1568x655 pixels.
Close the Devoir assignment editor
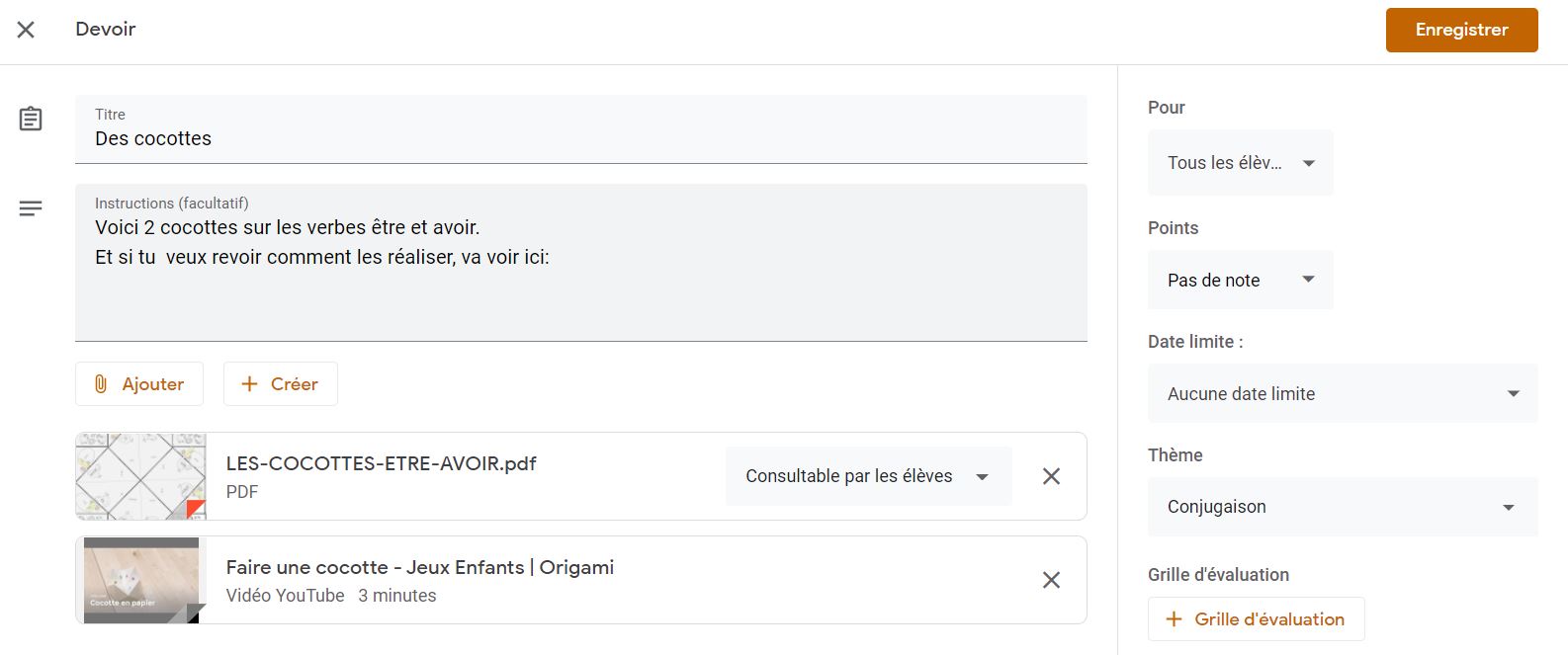coord(26,30)
